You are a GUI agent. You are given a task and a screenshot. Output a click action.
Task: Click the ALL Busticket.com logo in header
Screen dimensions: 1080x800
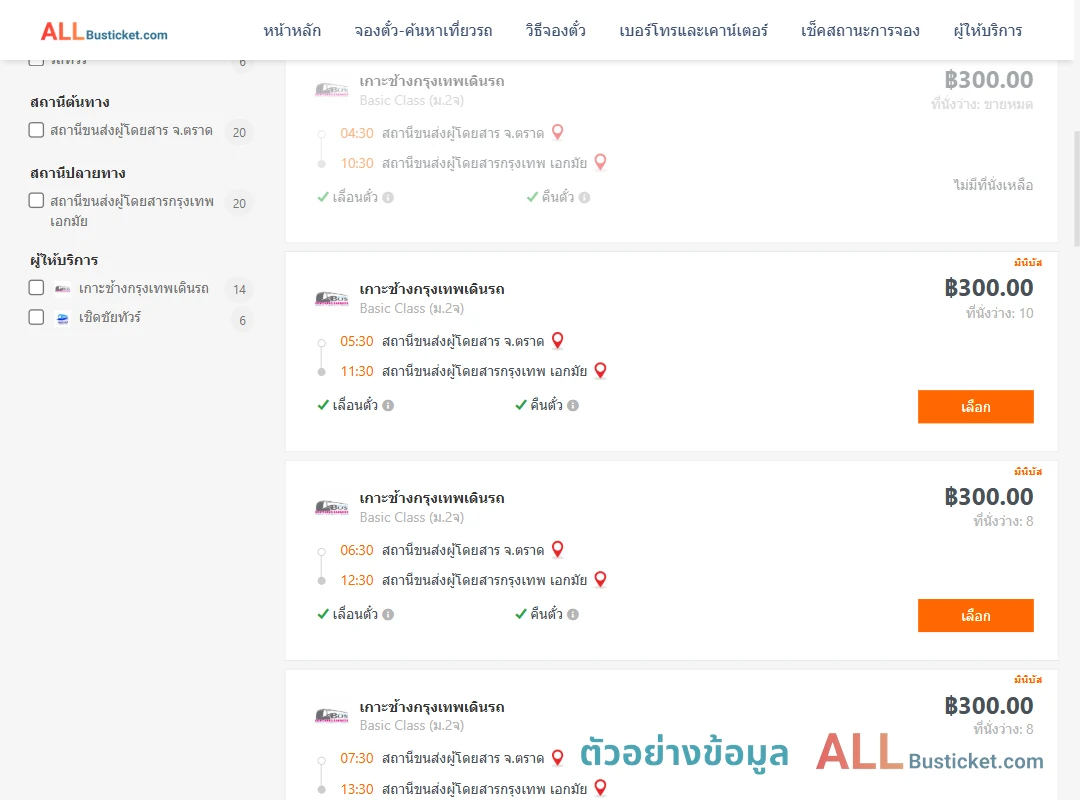(104, 31)
